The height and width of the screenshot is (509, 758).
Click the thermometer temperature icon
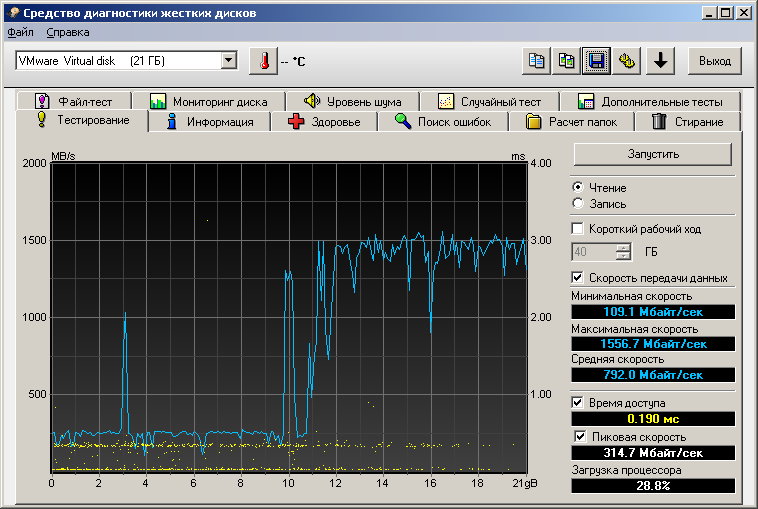tap(263, 61)
